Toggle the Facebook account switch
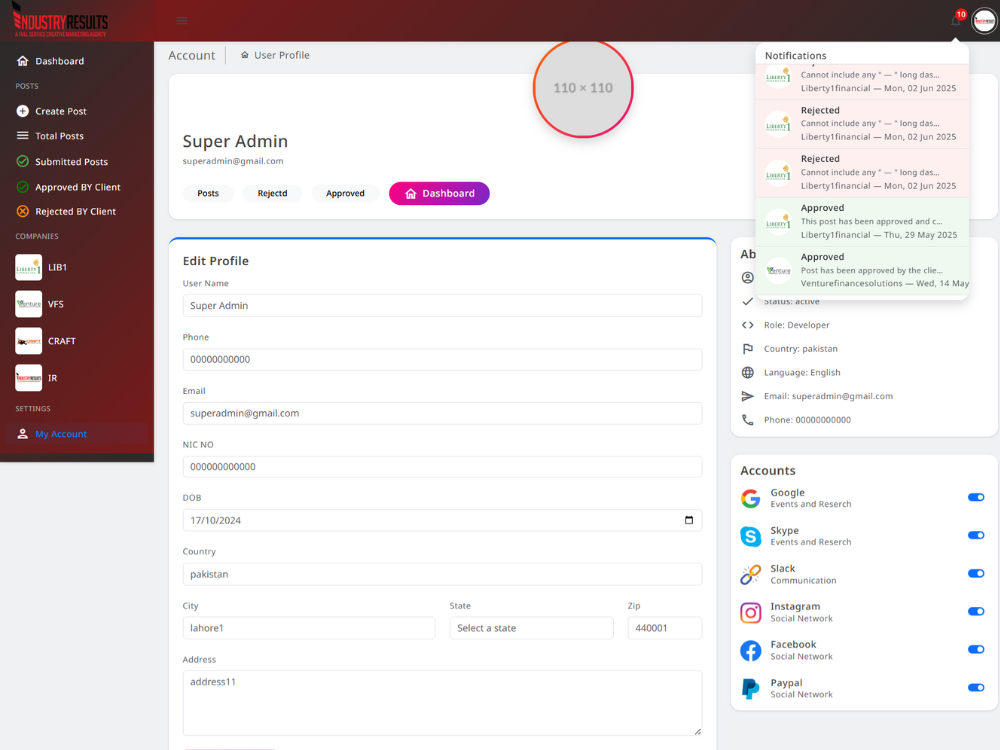 [x=976, y=649]
